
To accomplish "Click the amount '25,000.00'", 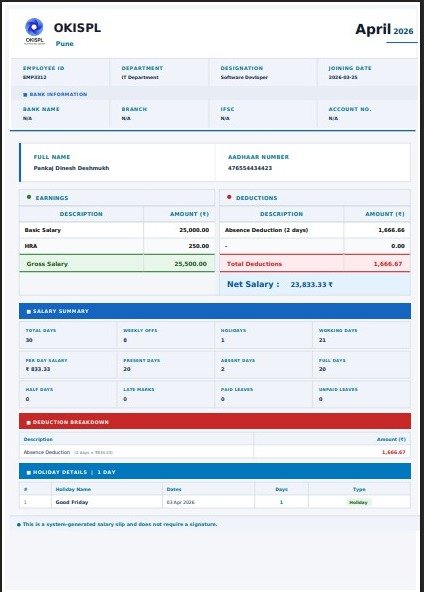I will [x=194, y=230].
